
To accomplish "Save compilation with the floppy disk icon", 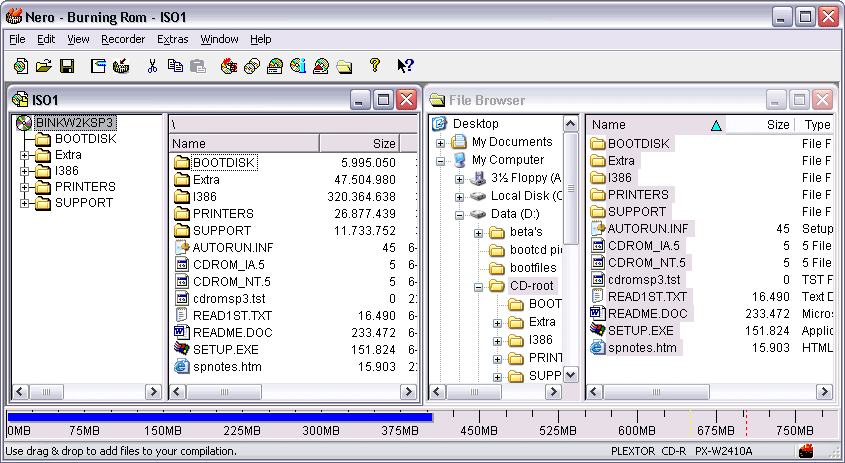I will click(67, 66).
